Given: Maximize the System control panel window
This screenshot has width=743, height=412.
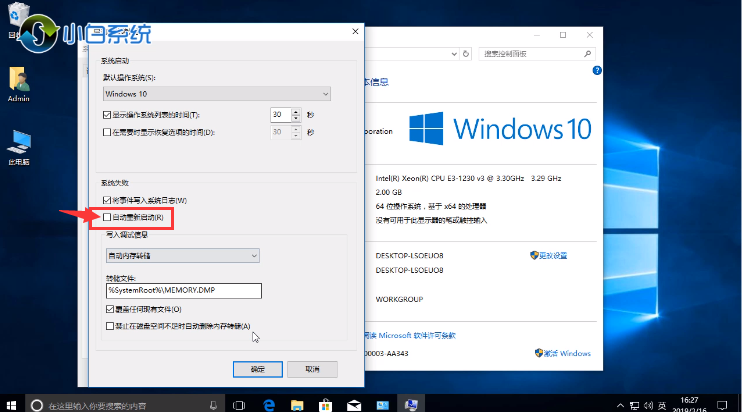Looking at the screenshot, I should click(x=563, y=35).
